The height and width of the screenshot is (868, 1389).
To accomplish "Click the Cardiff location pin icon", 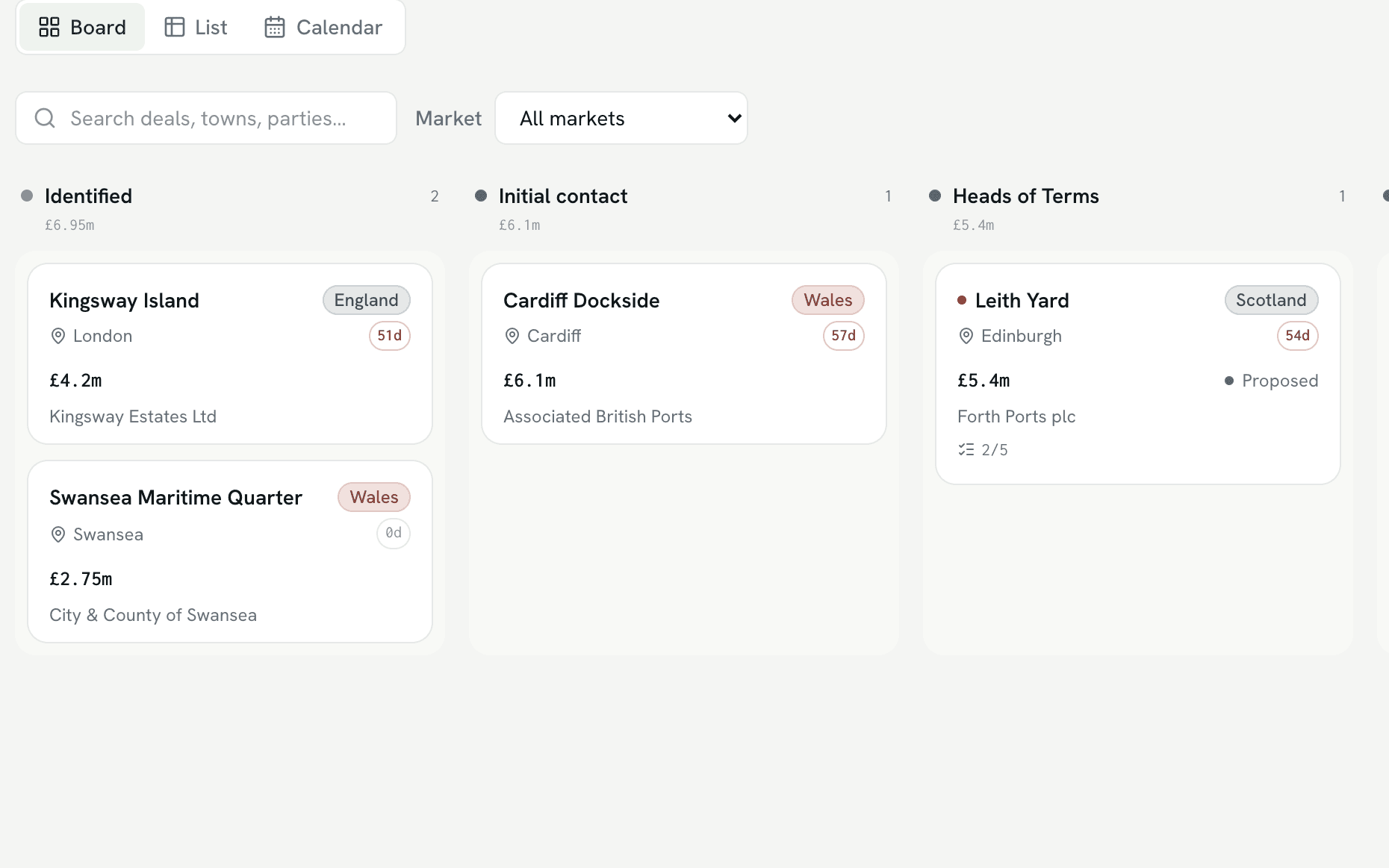I will (512, 336).
